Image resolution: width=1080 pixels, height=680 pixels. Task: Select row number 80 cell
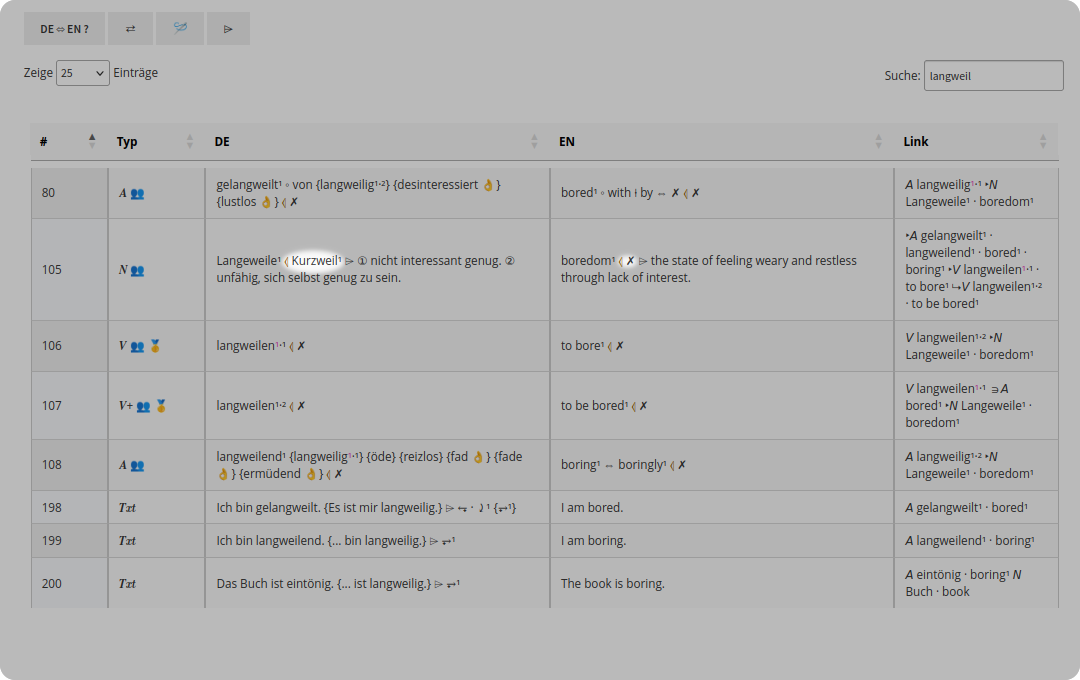[69, 193]
